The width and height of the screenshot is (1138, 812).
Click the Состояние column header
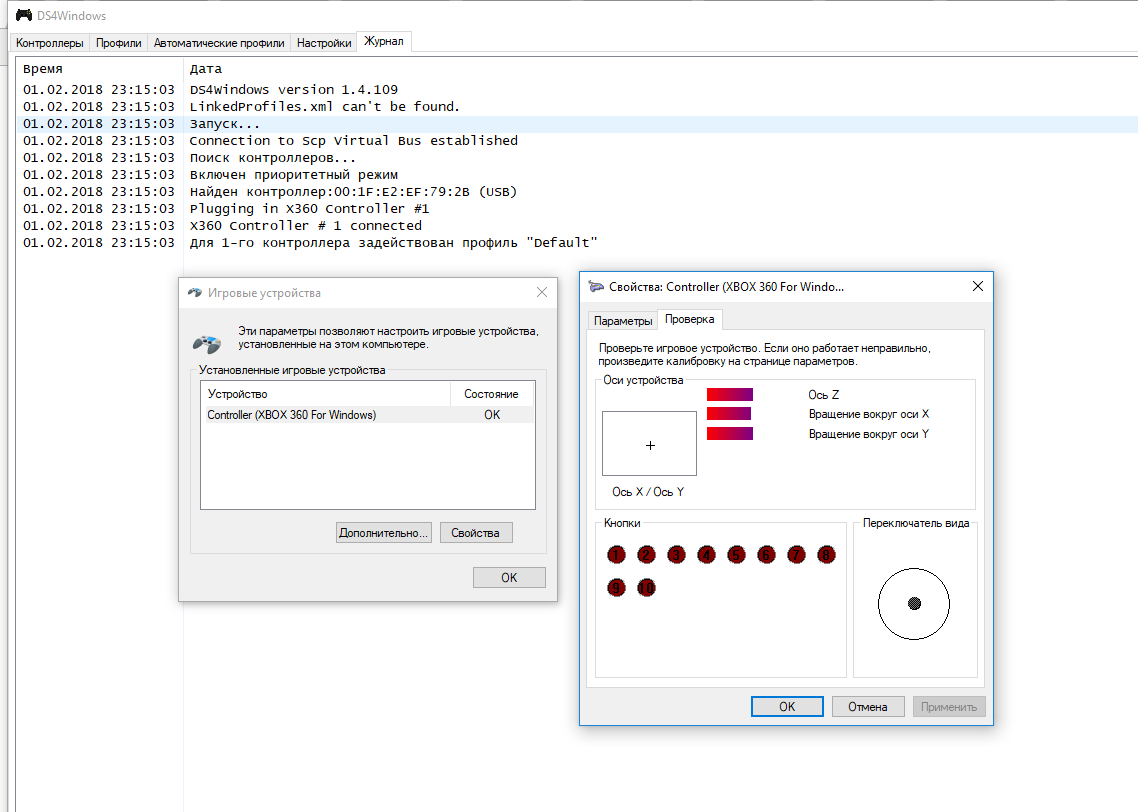[x=491, y=394]
